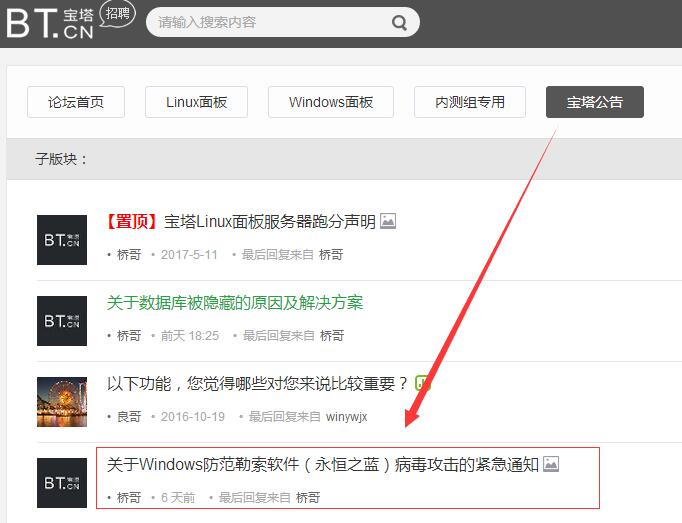Open last replier 桥哥 on the 数据库被隐藏 post
Image resolution: width=682 pixels, height=523 pixels.
(332, 335)
